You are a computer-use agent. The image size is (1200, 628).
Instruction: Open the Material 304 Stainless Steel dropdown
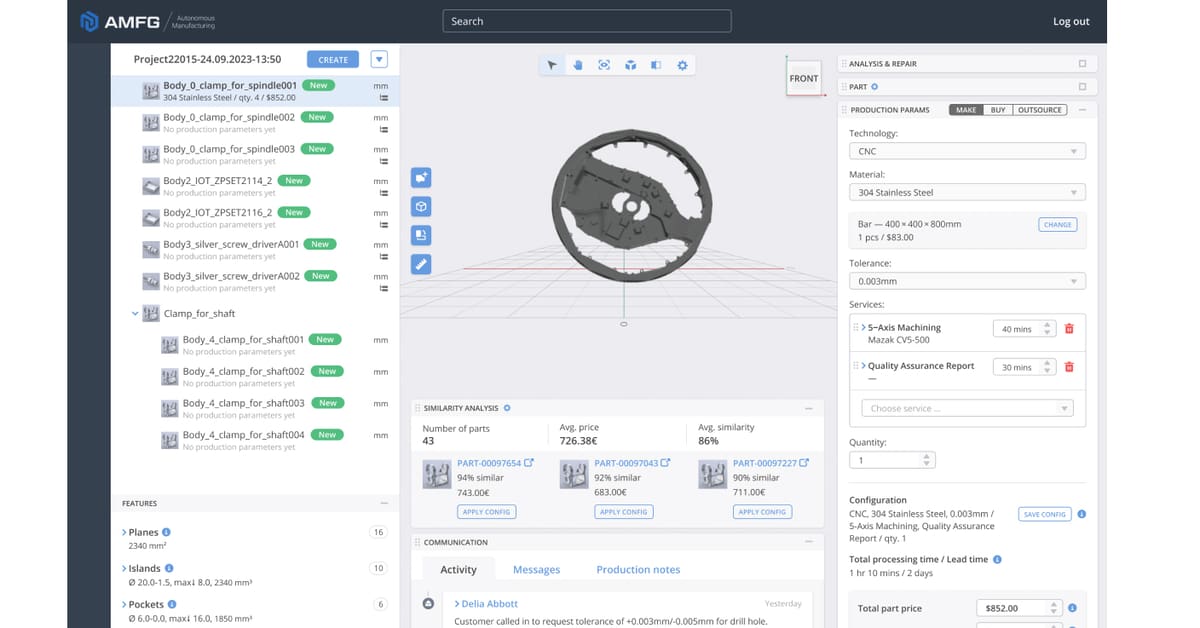click(967, 192)
